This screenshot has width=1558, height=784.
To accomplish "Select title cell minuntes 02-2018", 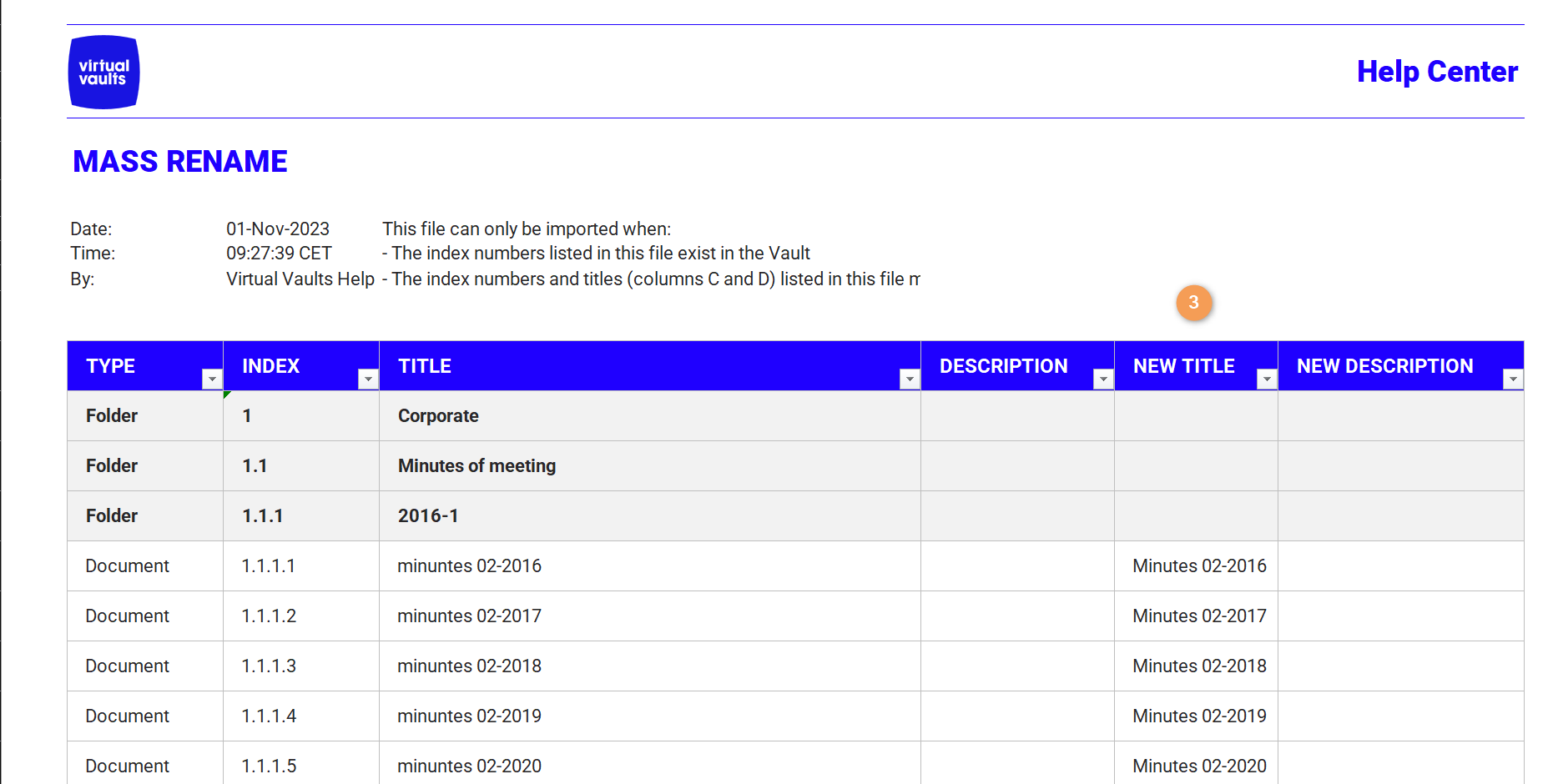I will click(650, 666).
